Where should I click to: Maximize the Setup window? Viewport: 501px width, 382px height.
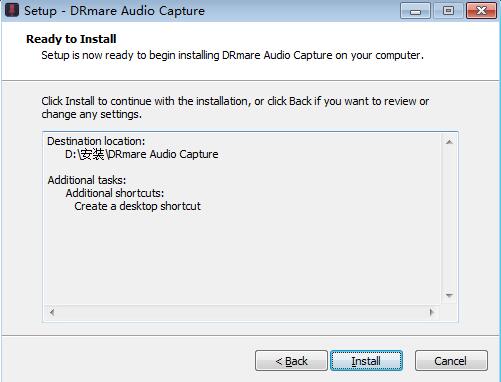(448, 11)
